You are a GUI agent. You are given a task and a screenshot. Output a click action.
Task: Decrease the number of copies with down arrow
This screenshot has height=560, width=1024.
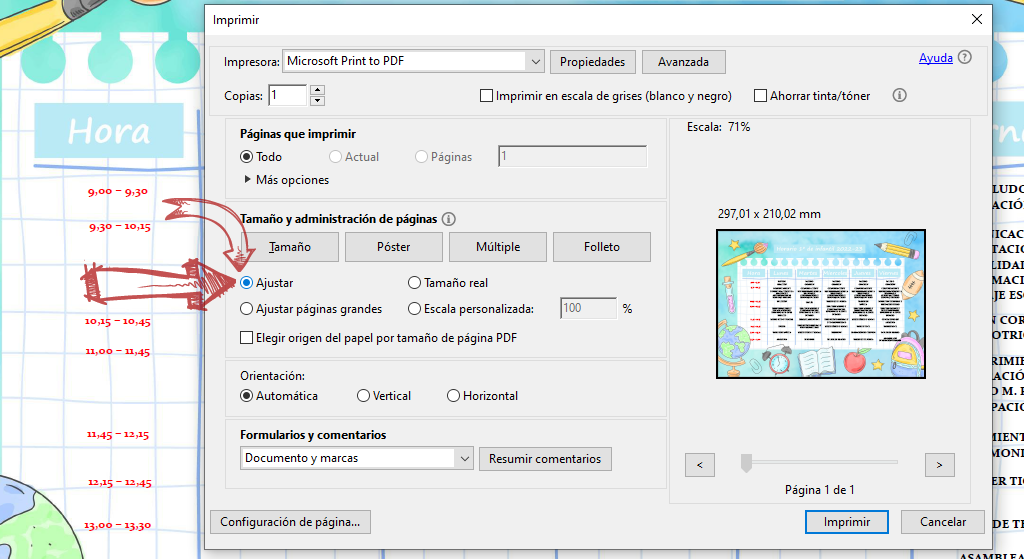pos(318,101)
